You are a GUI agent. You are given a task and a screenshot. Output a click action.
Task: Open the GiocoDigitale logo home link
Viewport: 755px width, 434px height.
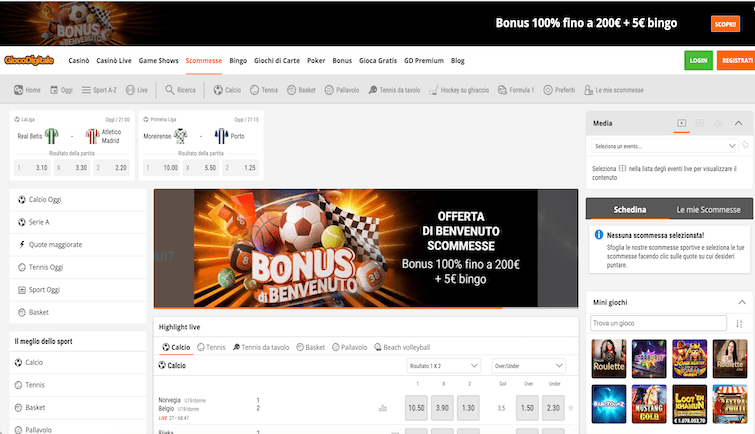29,60
